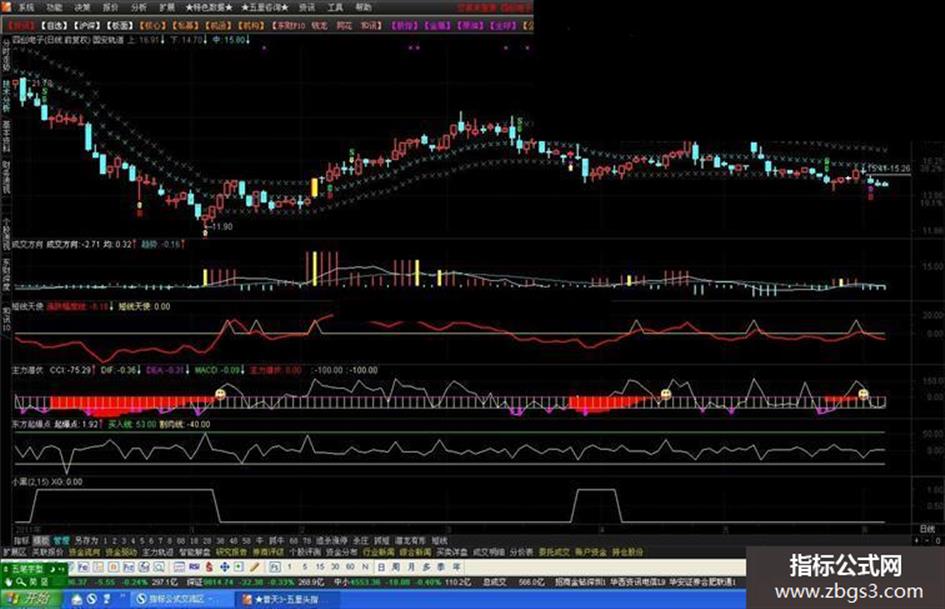This screenshot has height=609, width=945.
Task: Switch to the 指标 tab below the chart
Action: click(x=21, y=540)
